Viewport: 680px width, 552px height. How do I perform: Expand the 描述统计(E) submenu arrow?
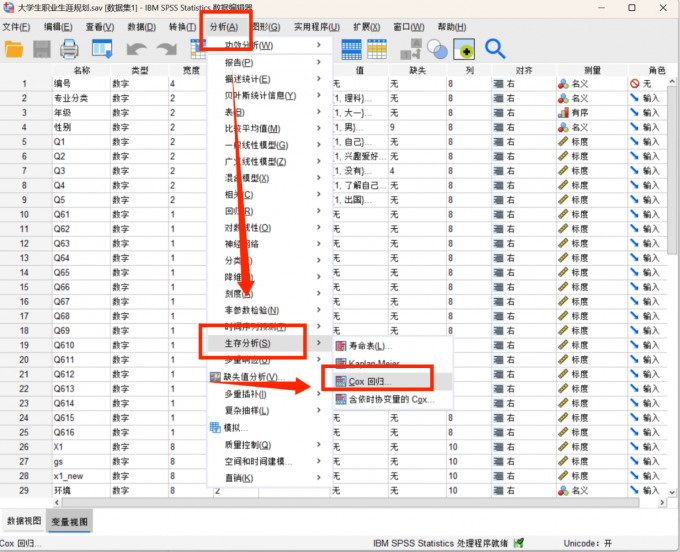pos(318,79)
